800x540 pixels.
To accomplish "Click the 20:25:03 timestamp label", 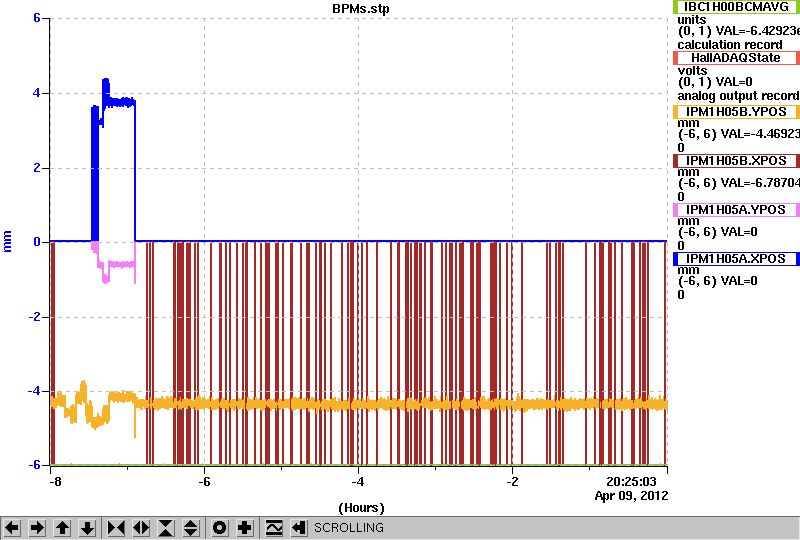I will tap(631, 481).
